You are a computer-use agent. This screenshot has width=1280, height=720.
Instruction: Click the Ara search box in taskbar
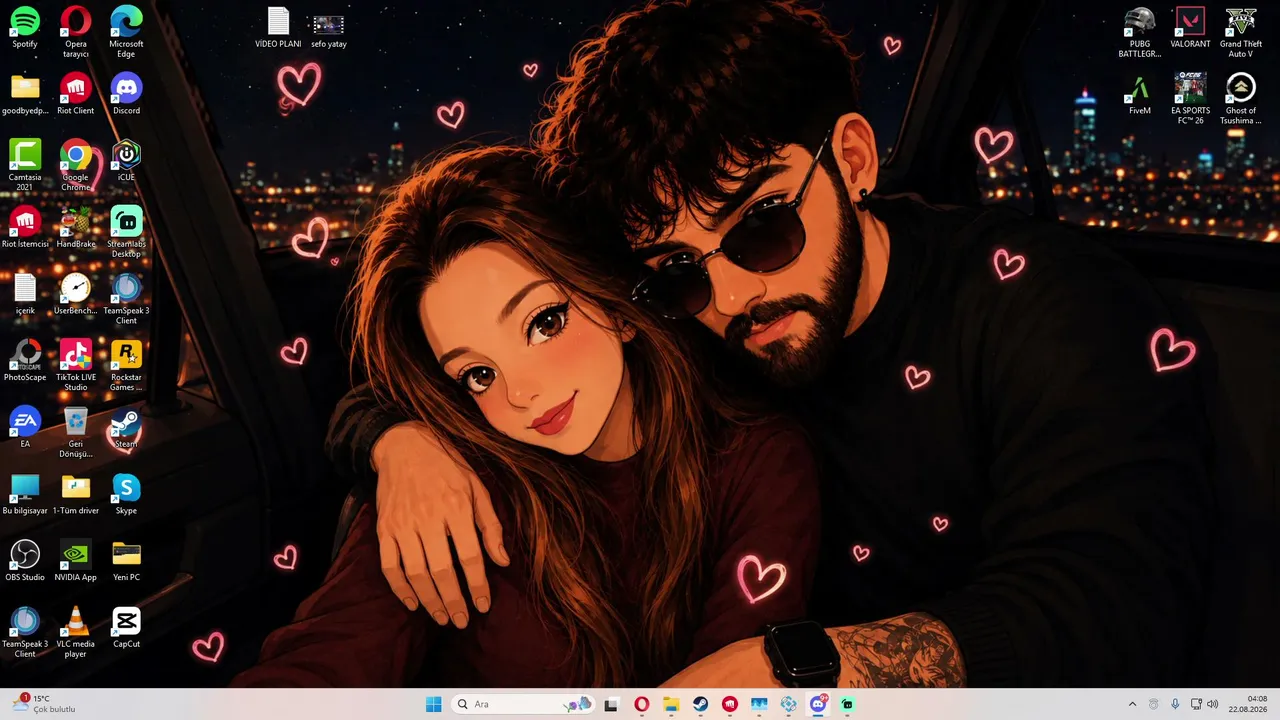[522, 704]
